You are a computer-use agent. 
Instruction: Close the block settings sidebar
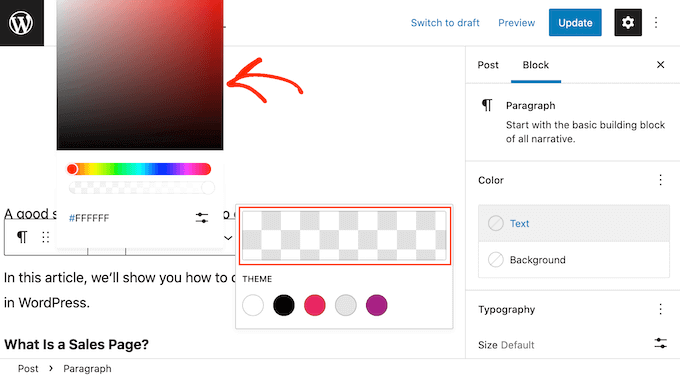pyautogui.click(x=660, y=65)
